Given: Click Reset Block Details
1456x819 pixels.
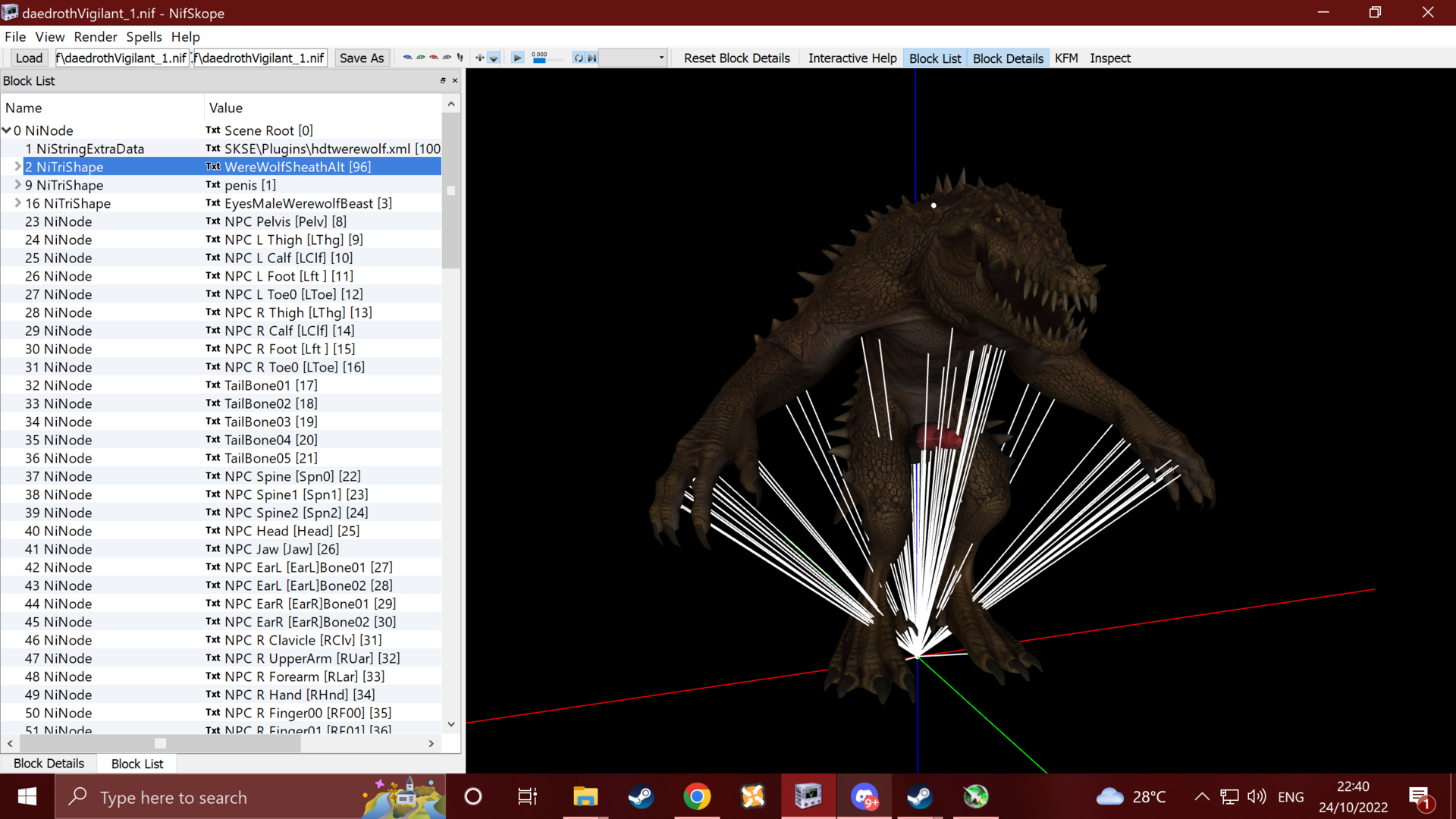Looking at the screenshot, I should (737, 58).
